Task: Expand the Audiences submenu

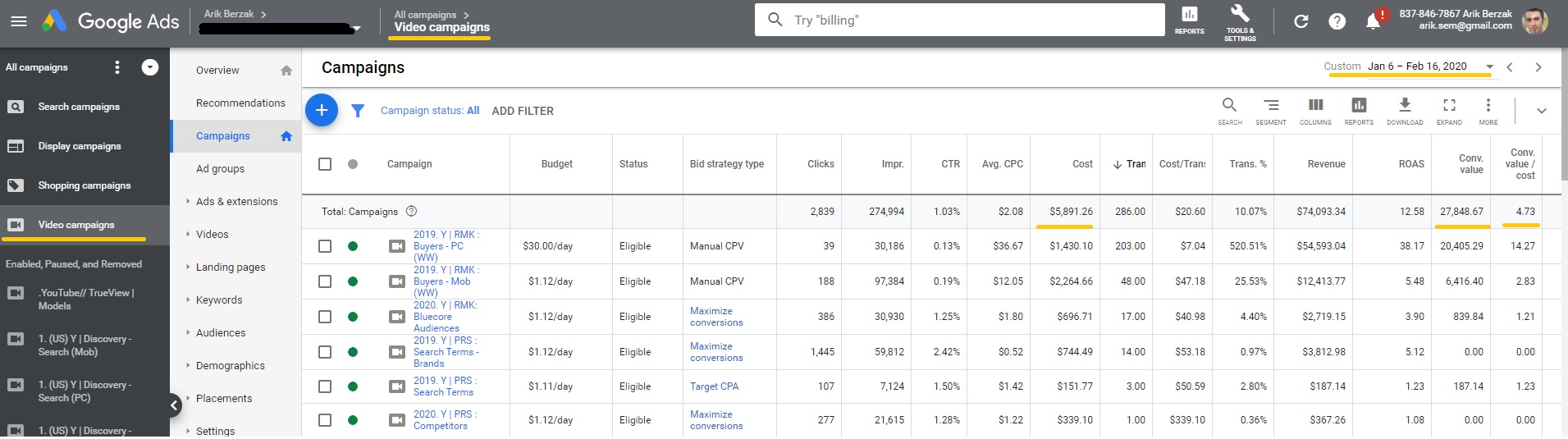Action: coord(188,332)
